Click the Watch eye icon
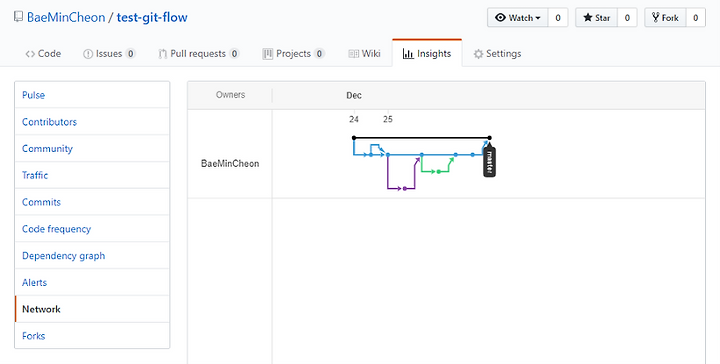 click(500, 18)
